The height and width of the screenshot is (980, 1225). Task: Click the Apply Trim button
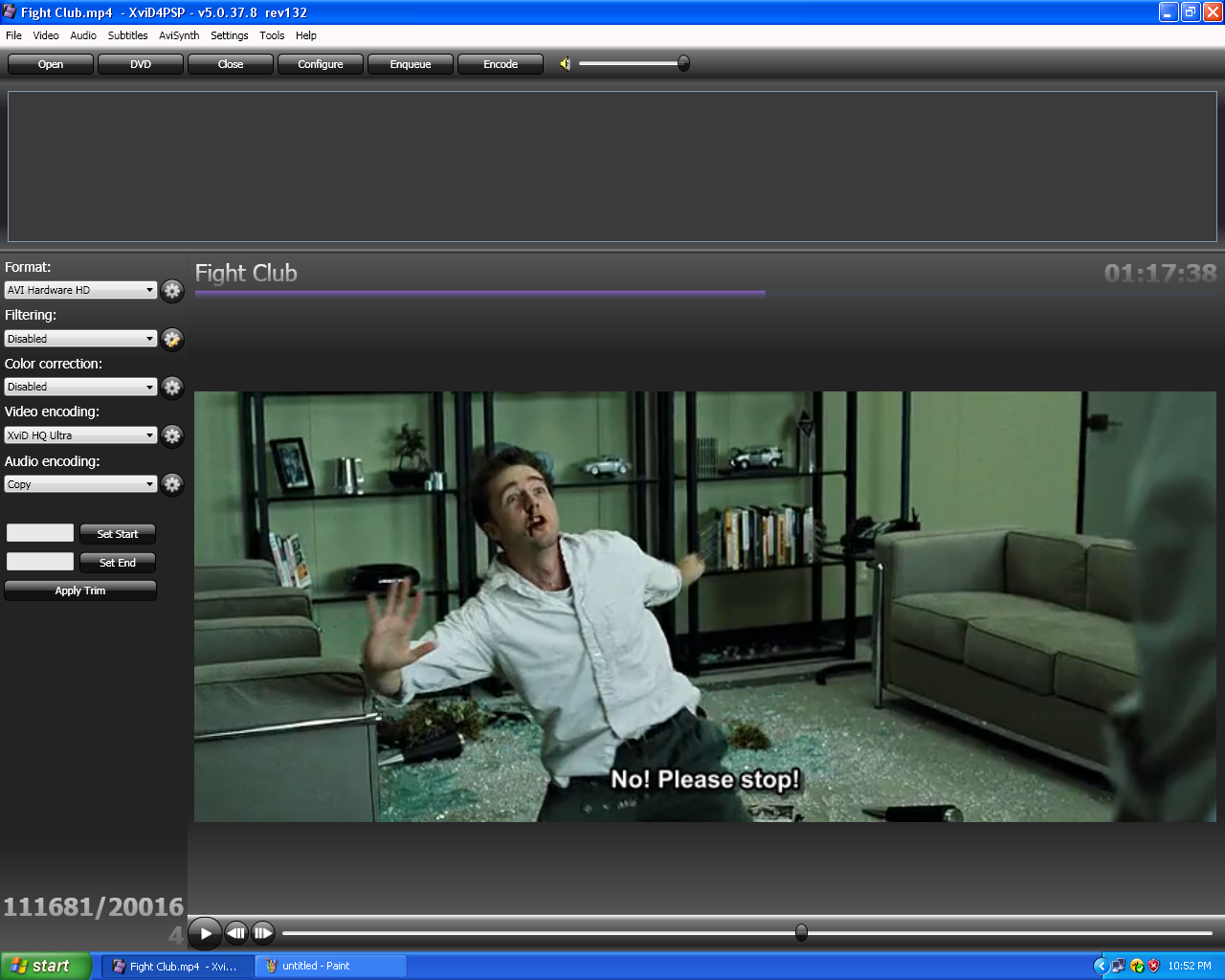[80, 590]
